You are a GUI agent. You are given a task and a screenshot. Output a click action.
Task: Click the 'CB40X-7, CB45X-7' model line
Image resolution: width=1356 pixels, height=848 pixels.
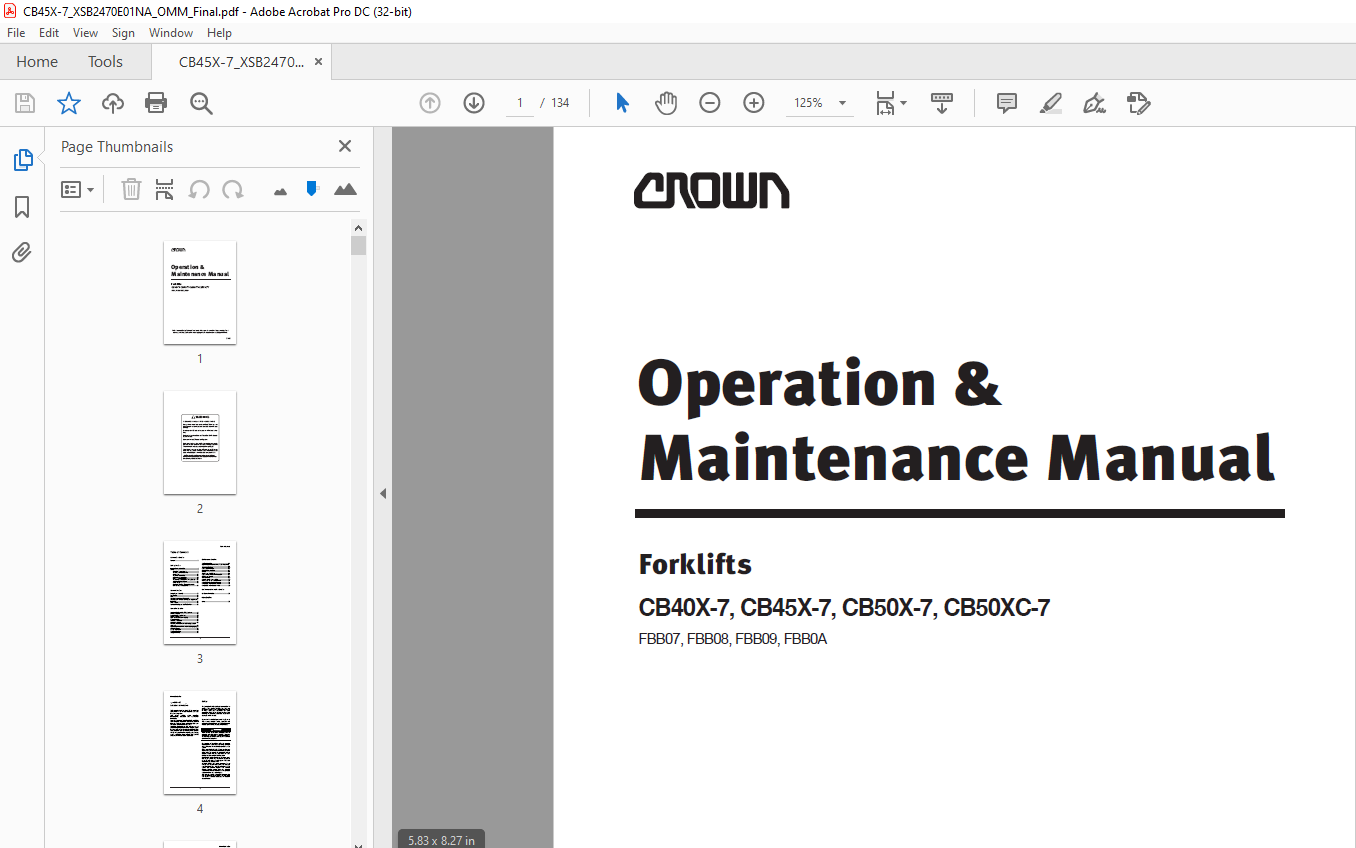844,608
